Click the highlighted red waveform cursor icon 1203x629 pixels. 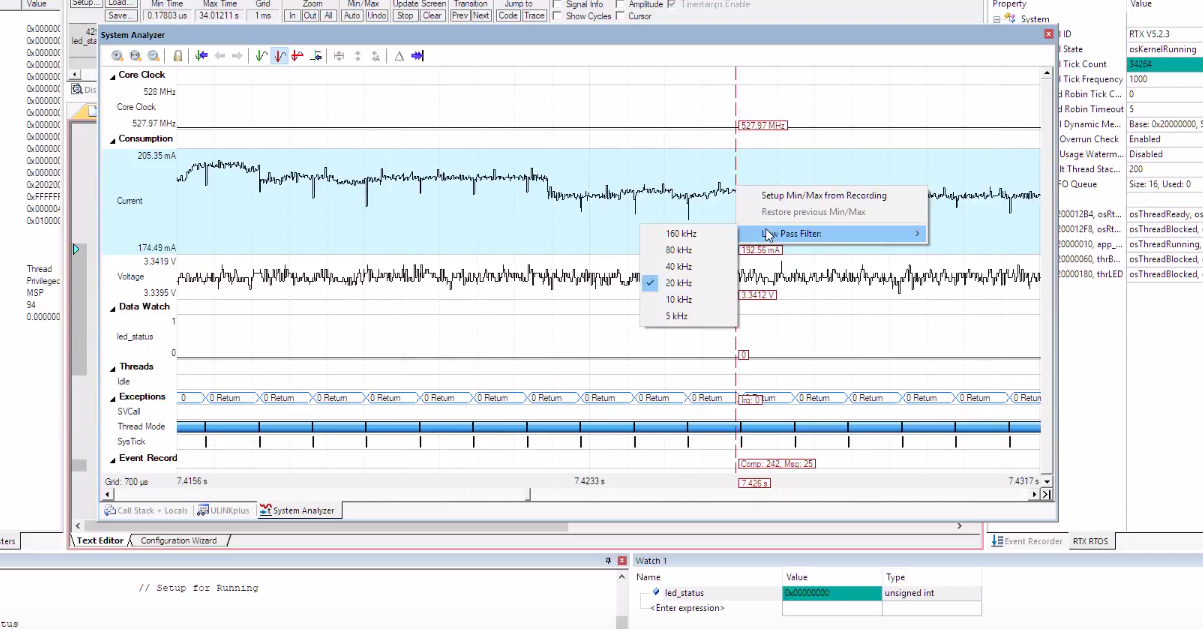click(279, 56)
